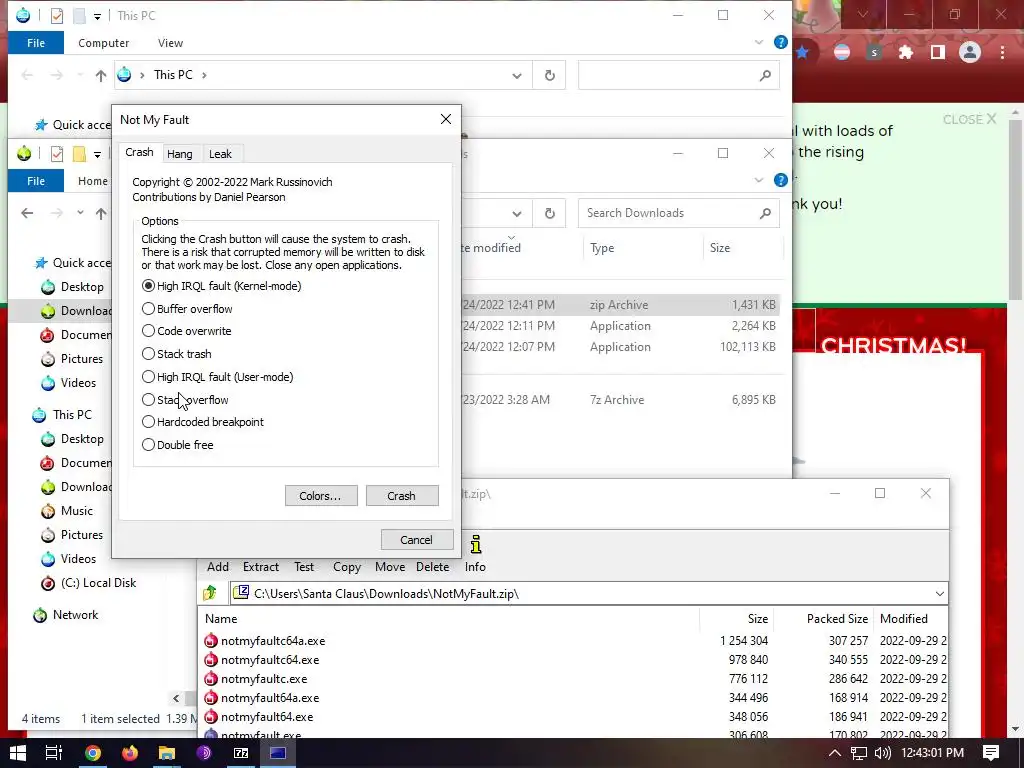Expand address dropdown in Downloads window
Image resolution: width=1024 pixels, height=768 pixels.
[517, 214]
